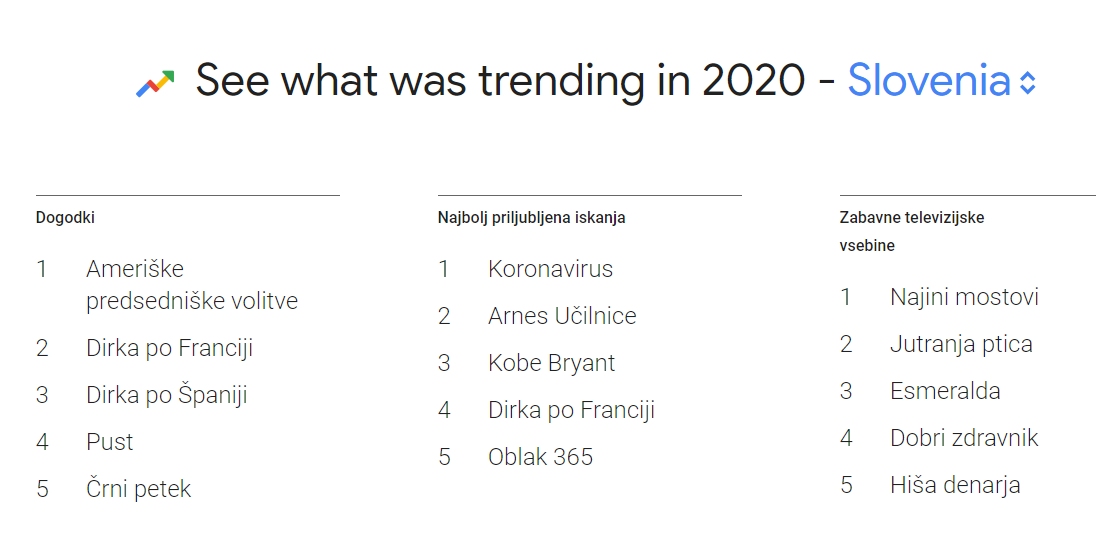Click the Pust trending event
The width and height of the screenshot is (1096, 536).
coord(110,442)
